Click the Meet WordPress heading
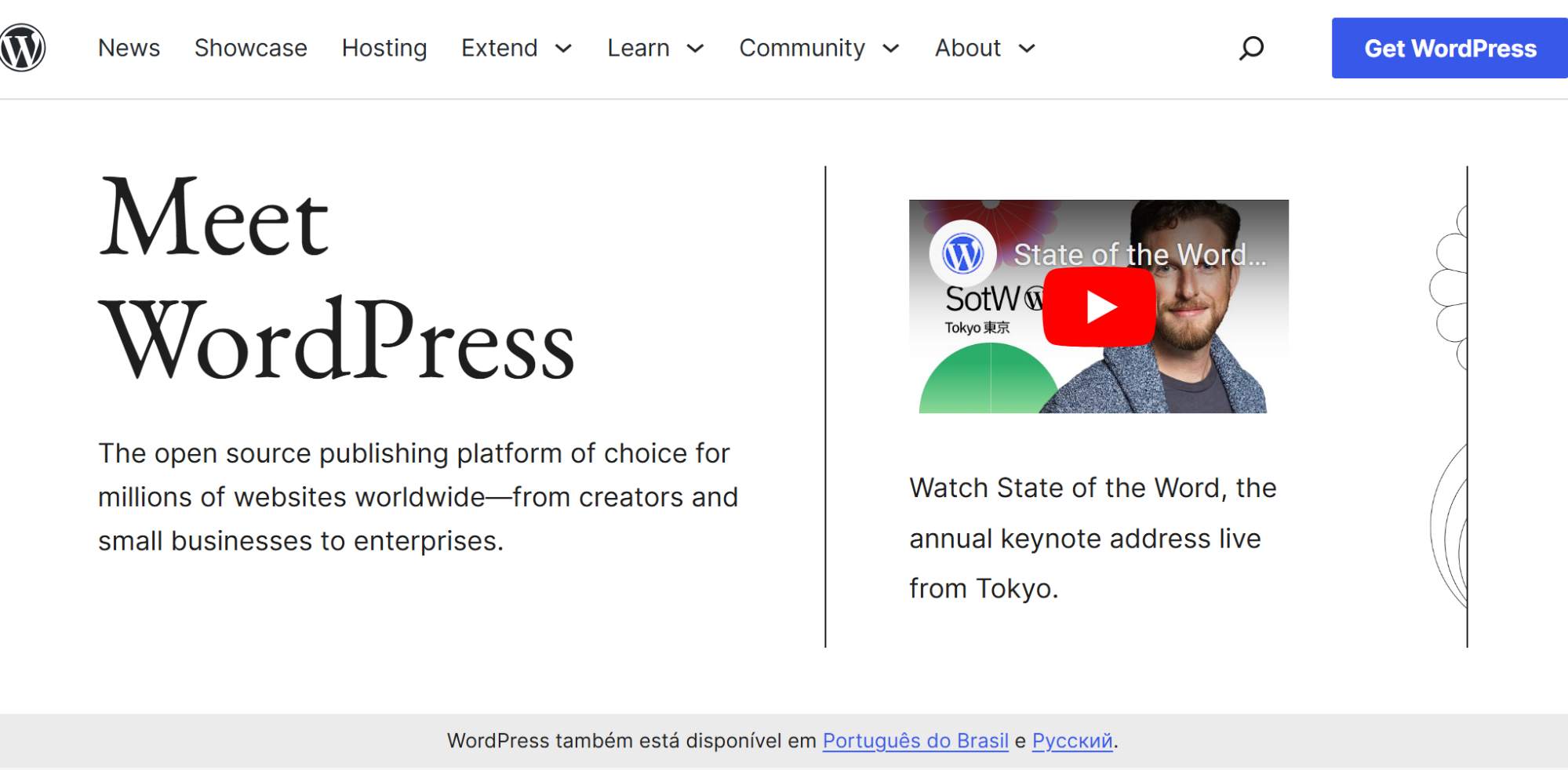Image resolution: width=1568 pixels, height=770 pixels. [337, 278]
